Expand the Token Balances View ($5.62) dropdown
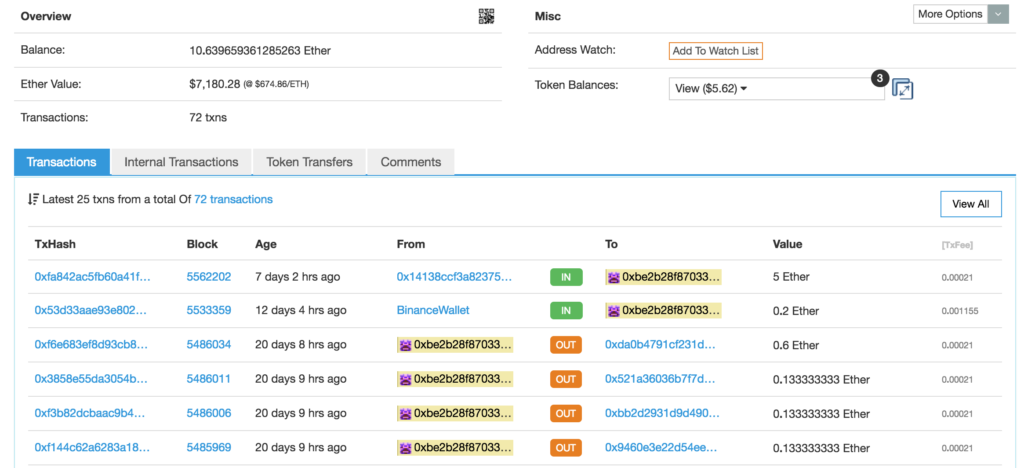The image size is (1024, 468). click(x=776, y=88)
